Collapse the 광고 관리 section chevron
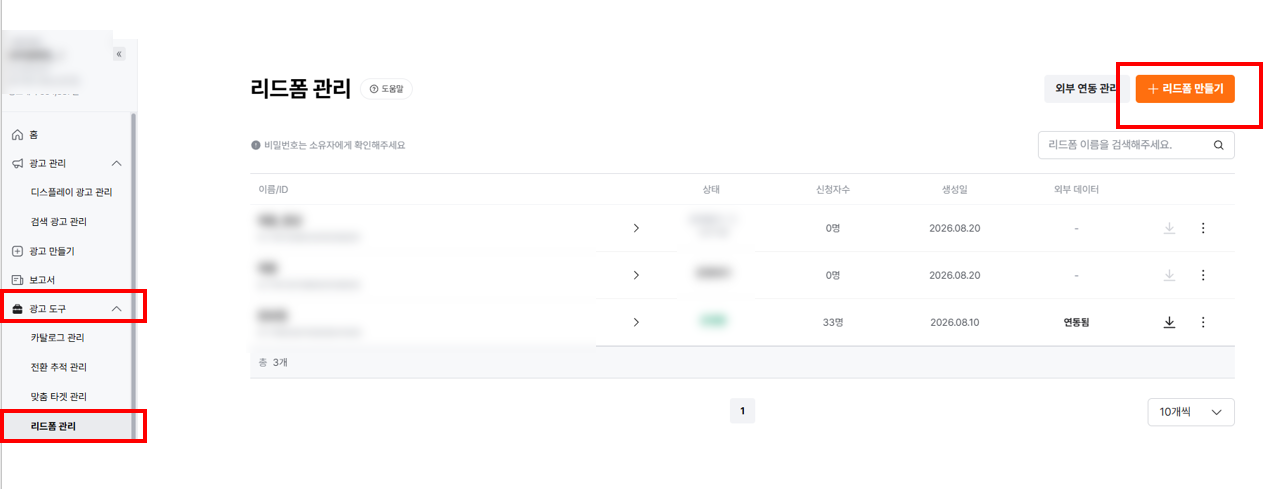This screenshot has height=489, width=1270. tap(117, 163)
